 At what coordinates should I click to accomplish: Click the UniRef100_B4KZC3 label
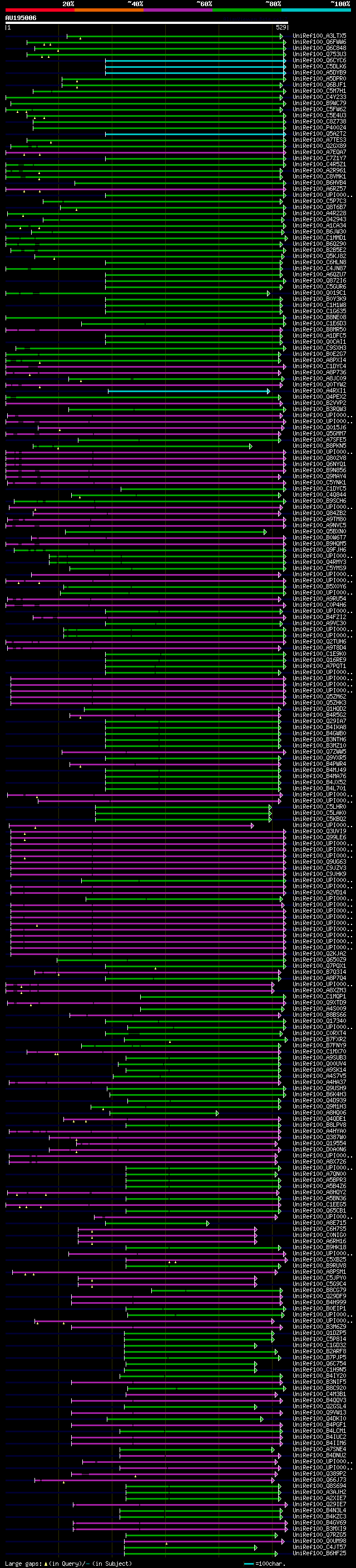click(319, 1517)
